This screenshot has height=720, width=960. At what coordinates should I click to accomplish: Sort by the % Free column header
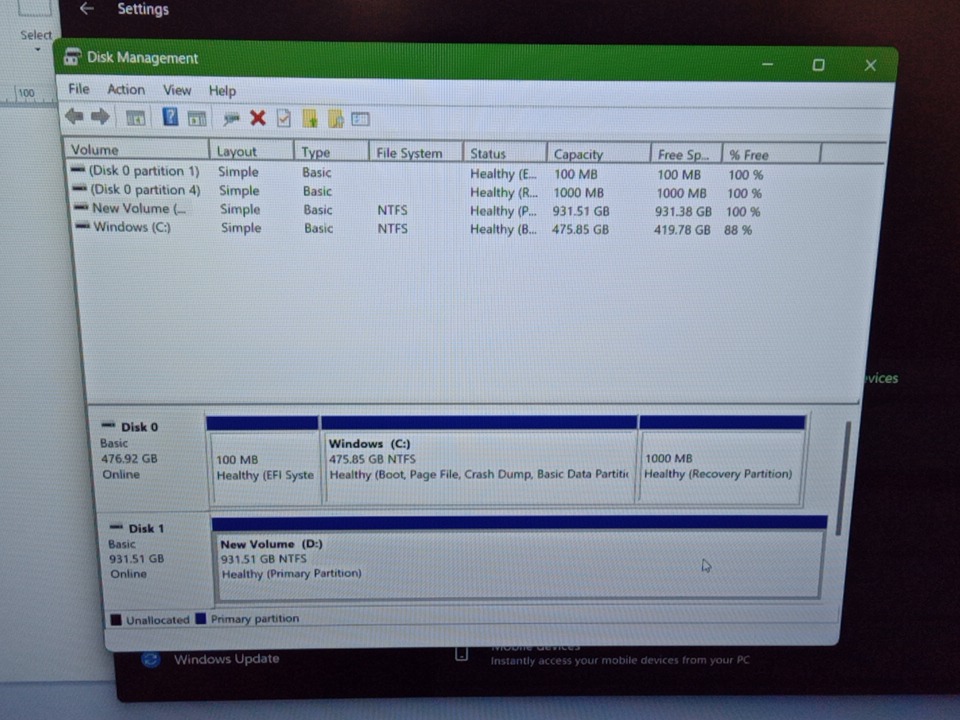(x=771, y=155)
